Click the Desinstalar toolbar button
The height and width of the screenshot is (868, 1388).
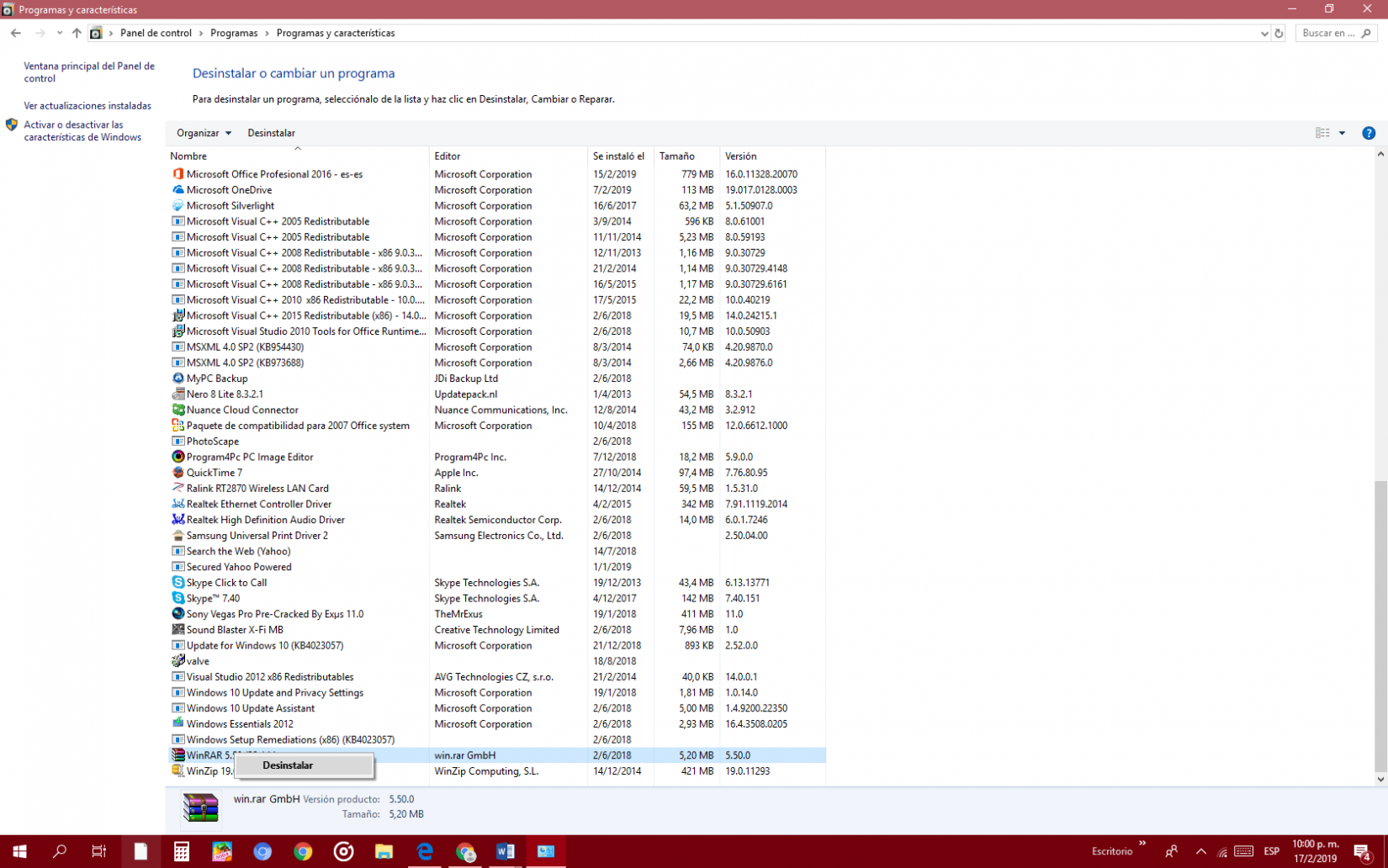tap(271, 133)
